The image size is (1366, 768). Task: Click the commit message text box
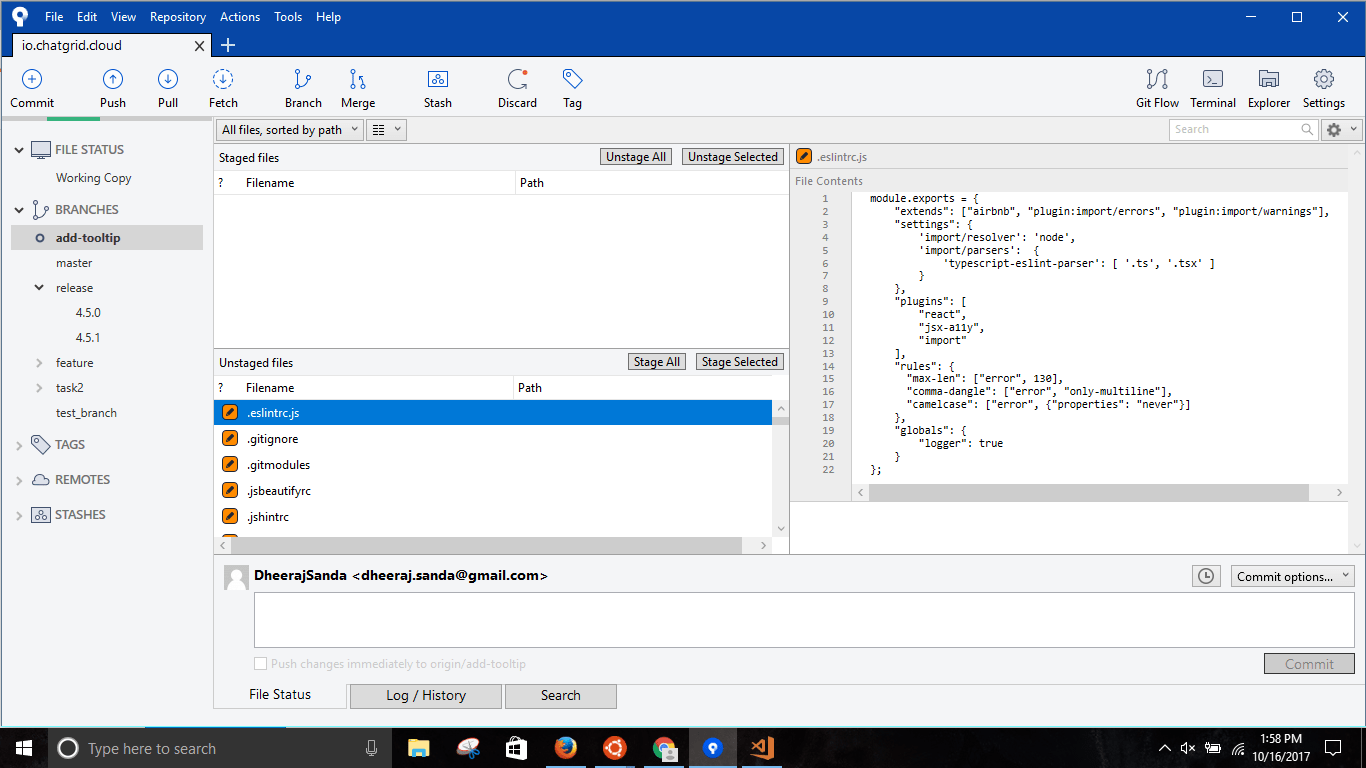804,620
